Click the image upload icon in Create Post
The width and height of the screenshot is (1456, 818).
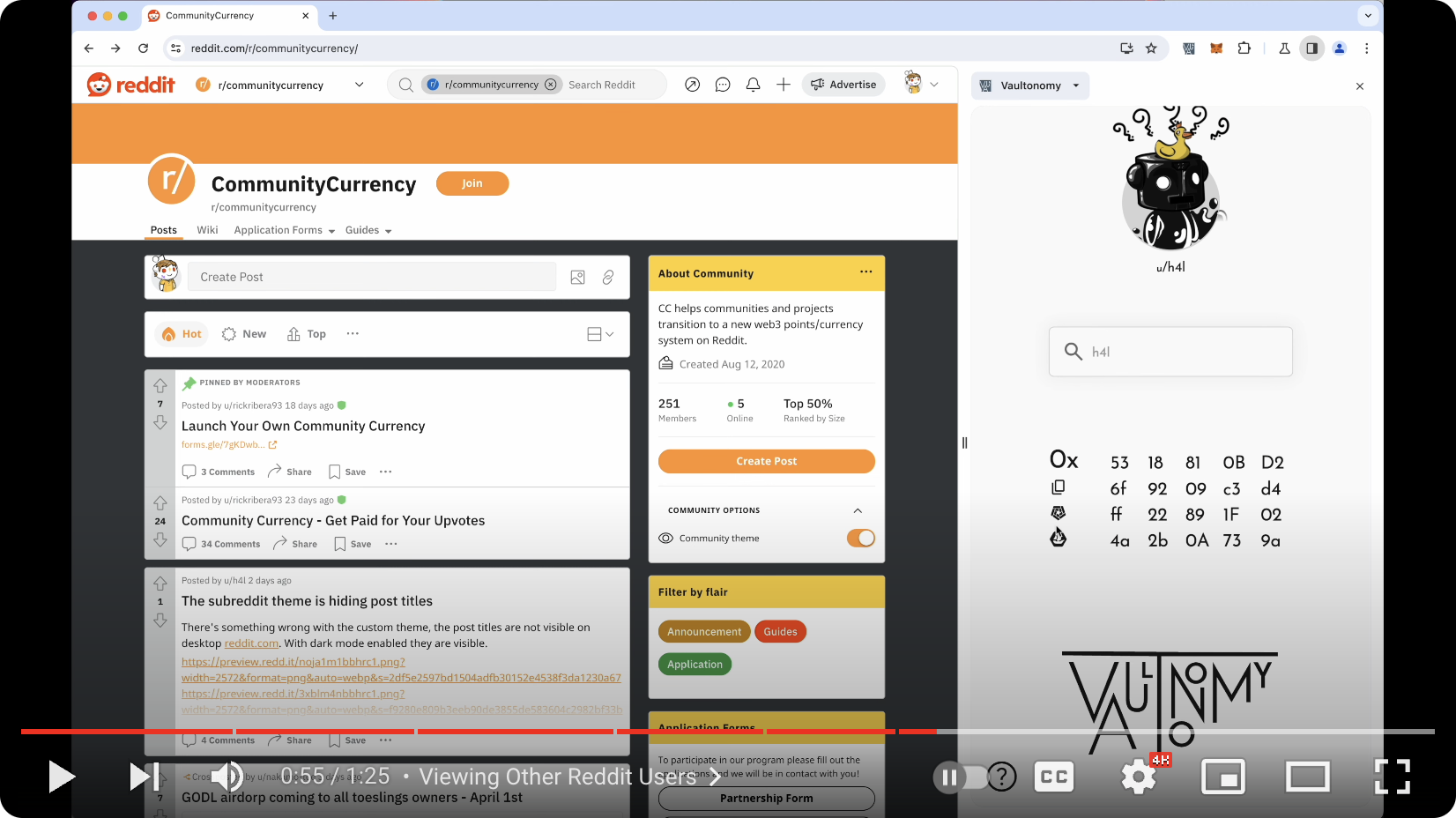pyautogui.click(x=578, y=277)
